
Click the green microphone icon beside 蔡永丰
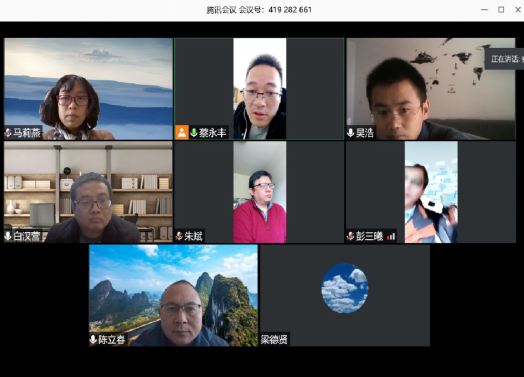tap(193, 133)
